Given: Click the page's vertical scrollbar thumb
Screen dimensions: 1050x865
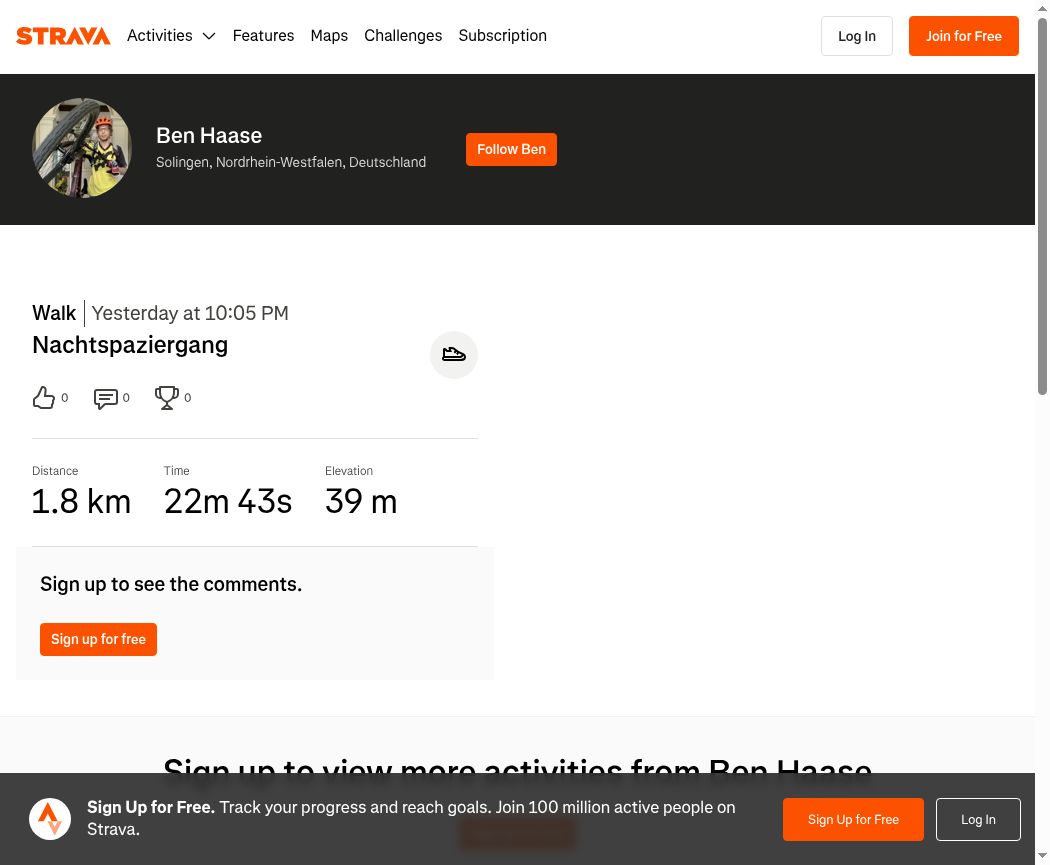Looking at the screenshot, I should pos(1043,206).
